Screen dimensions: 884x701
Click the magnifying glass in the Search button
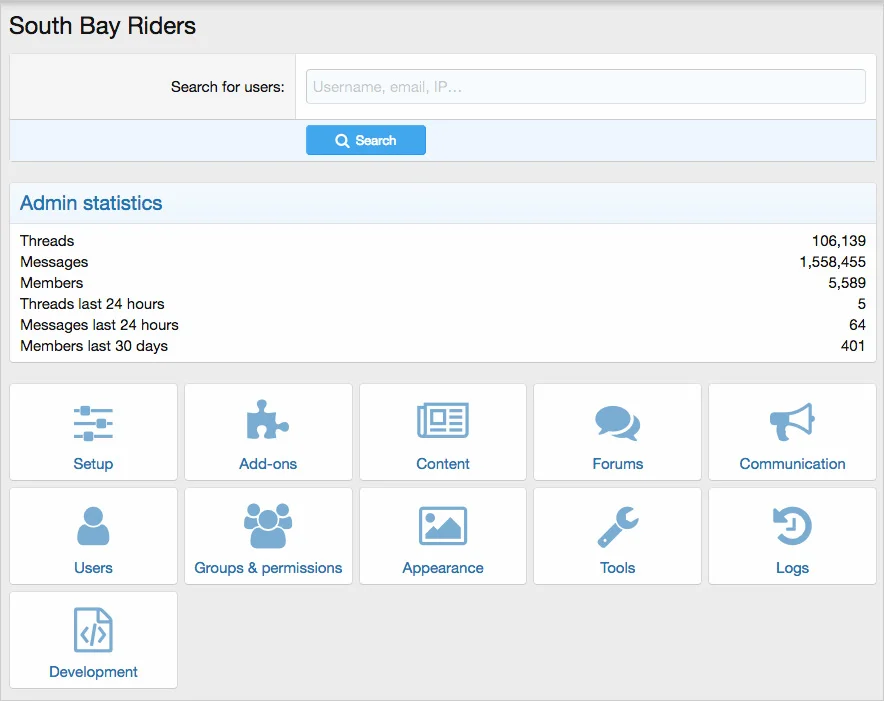click(342, 141)
